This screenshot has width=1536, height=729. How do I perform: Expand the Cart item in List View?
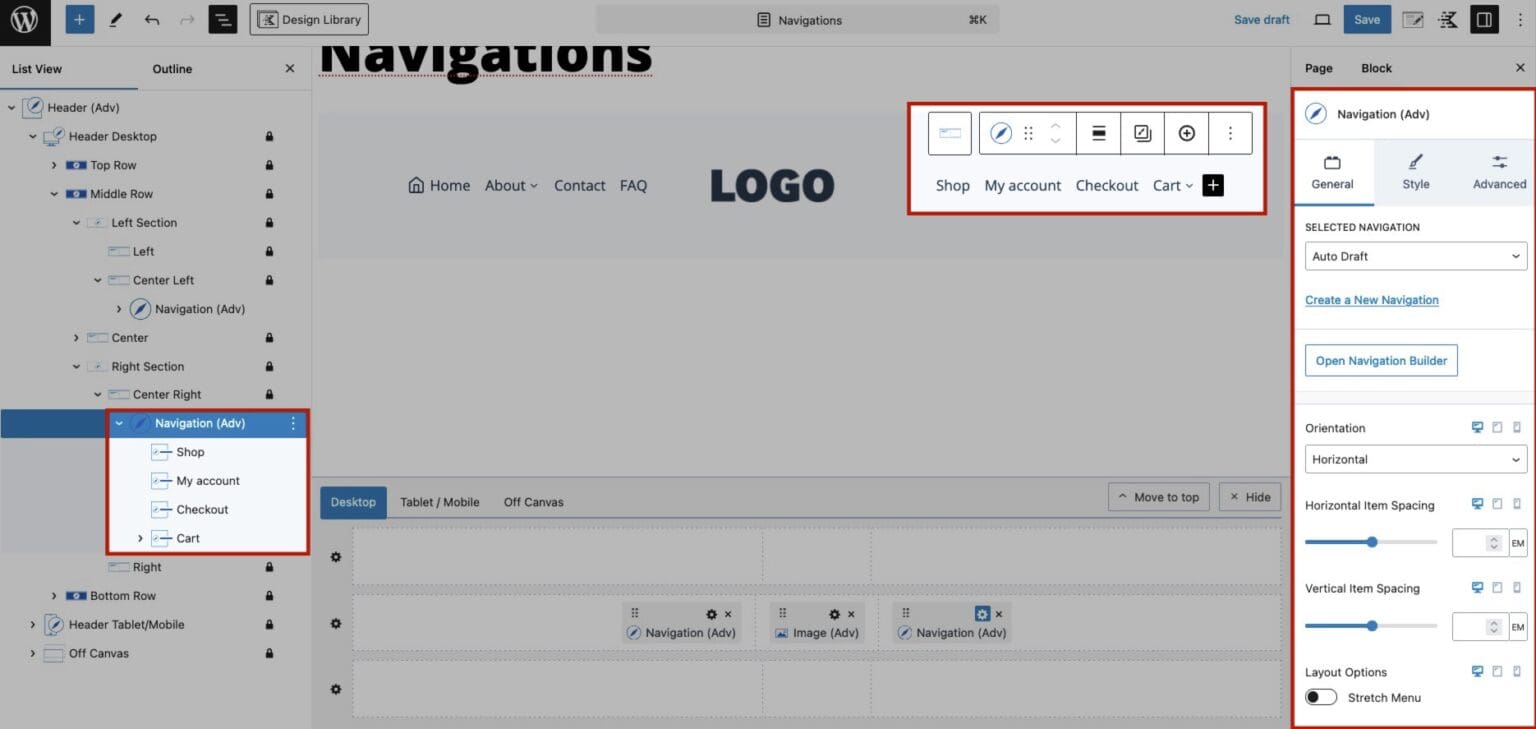(140, 538)
